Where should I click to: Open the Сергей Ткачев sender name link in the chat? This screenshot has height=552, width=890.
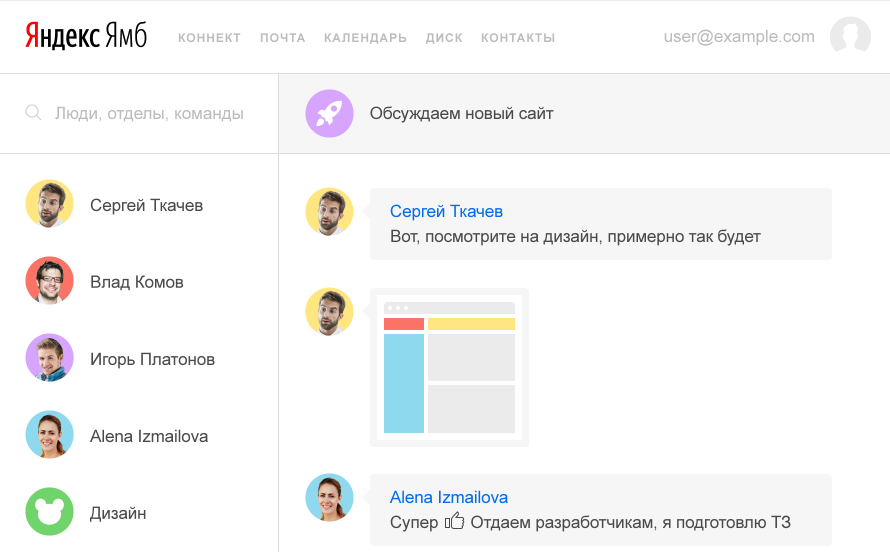pyautogui.click(x=446, y=211)
